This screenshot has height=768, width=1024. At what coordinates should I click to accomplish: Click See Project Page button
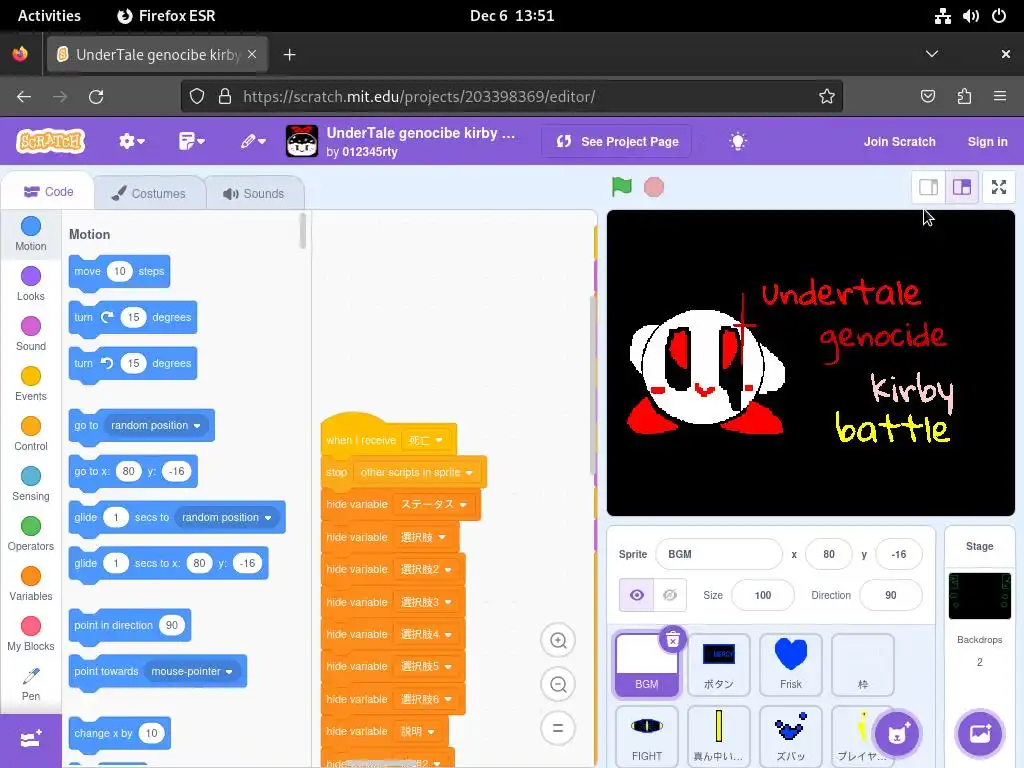(616, 141)
